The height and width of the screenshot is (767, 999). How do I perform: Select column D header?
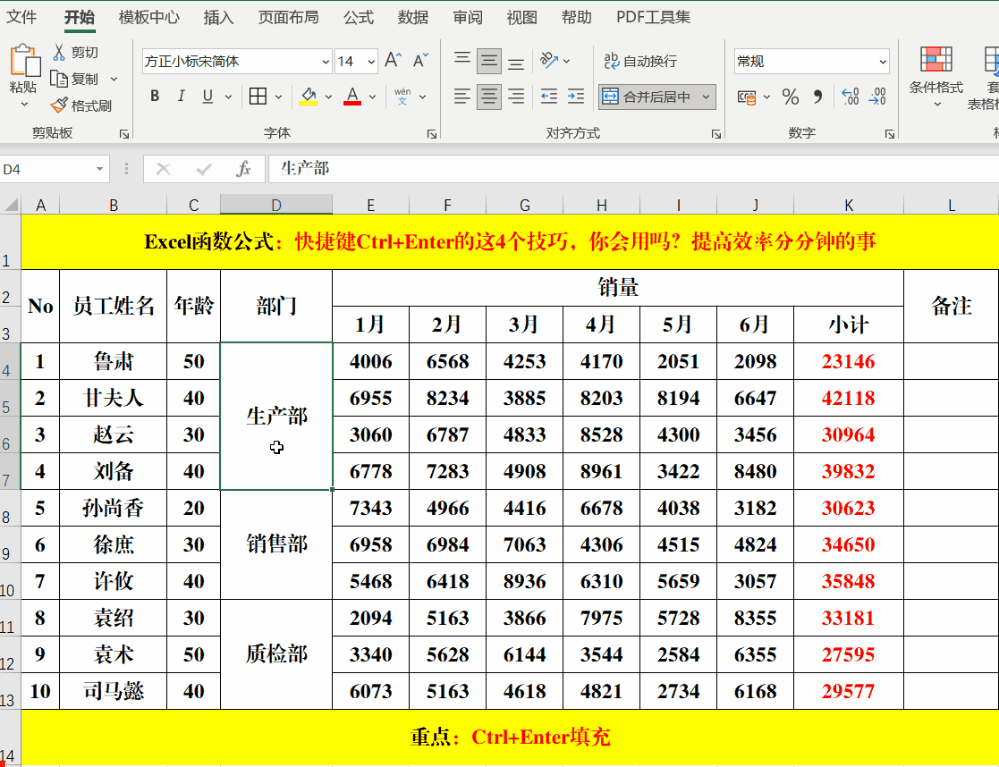click(276, 204)
